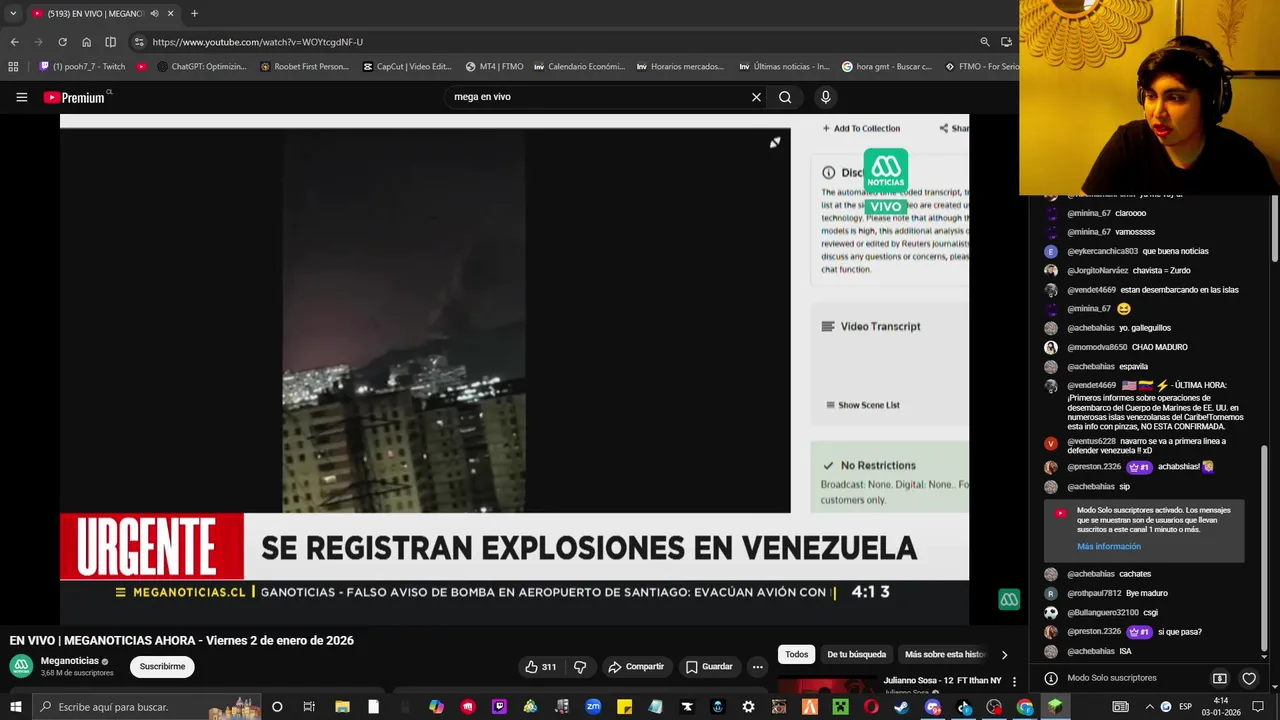This screenshot has height=720, width=1280.
Task: Open the 'Roobet First Person...' bookmark
Action: click(x=304, y=67)
